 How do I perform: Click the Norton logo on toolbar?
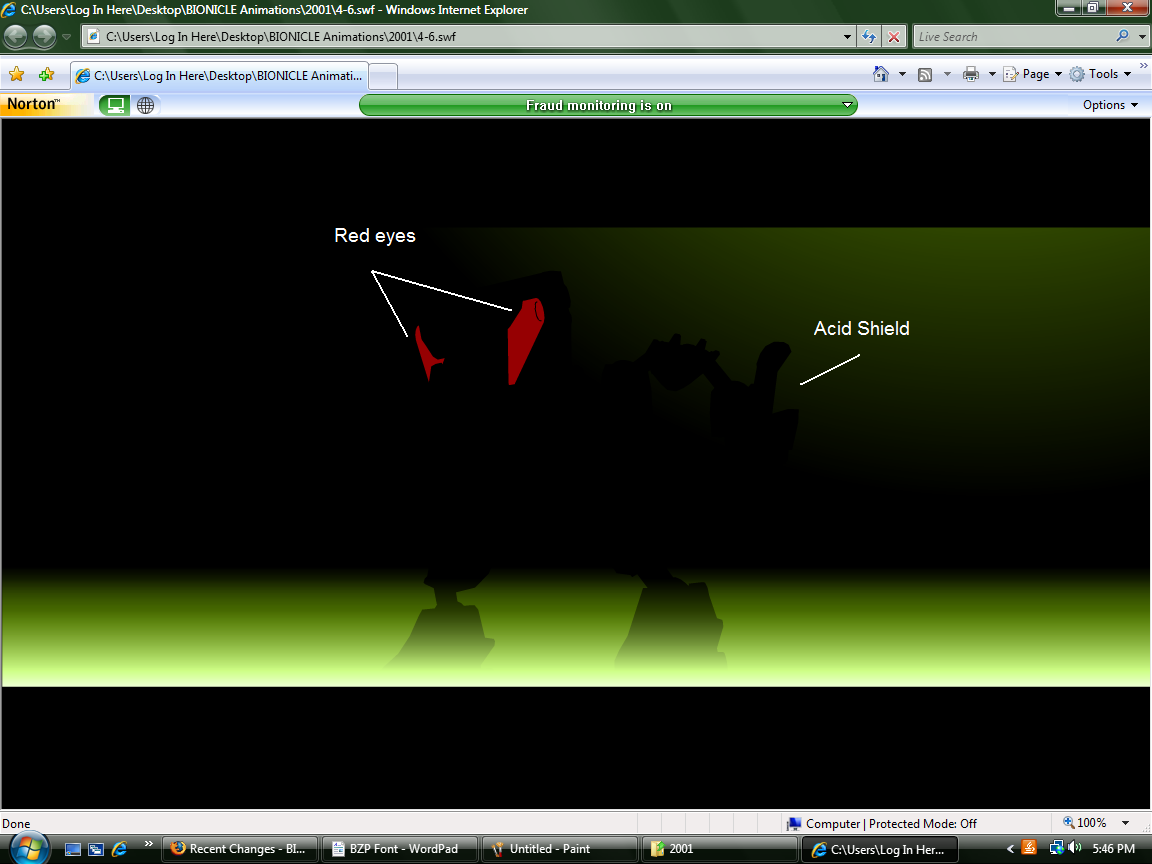click(33, 104)
